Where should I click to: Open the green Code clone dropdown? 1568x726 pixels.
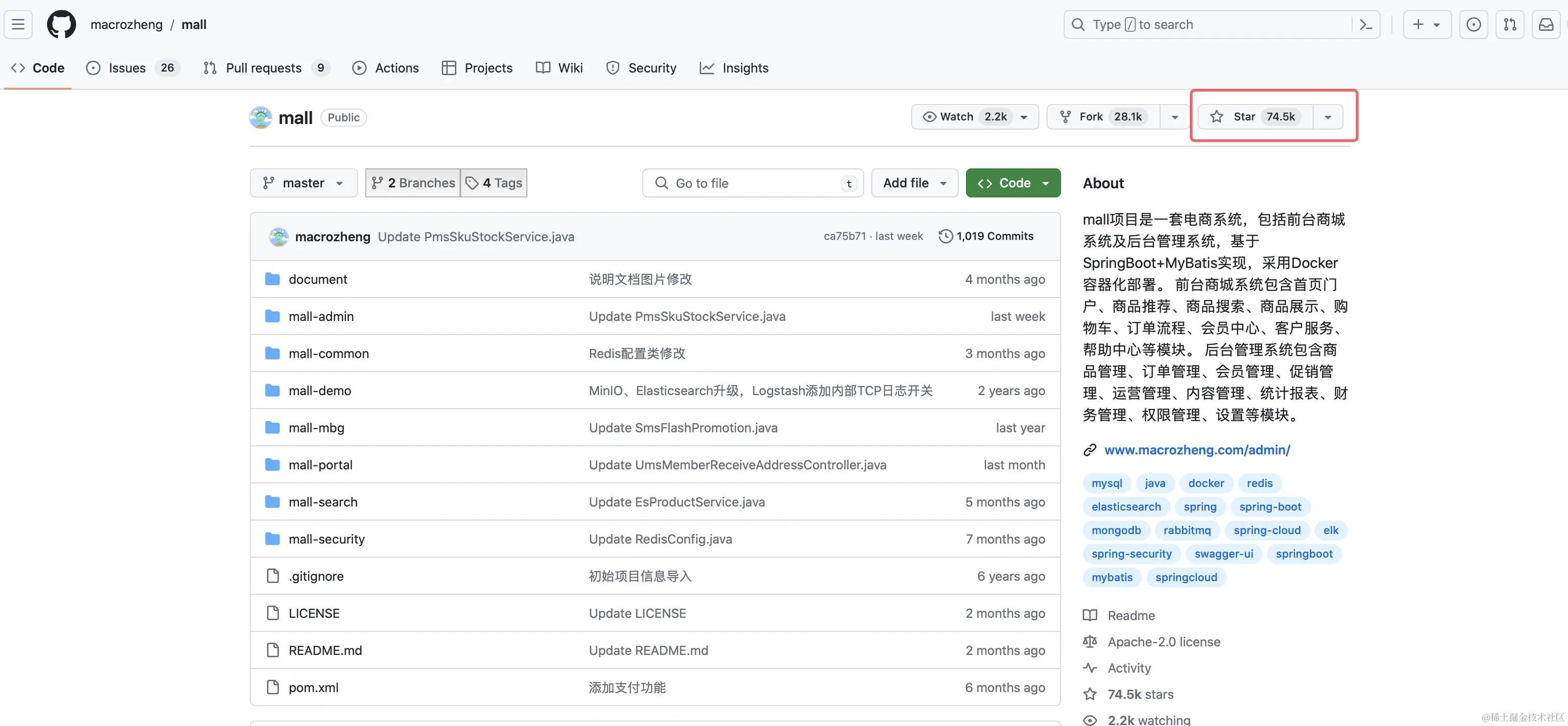coord(1013,183)
